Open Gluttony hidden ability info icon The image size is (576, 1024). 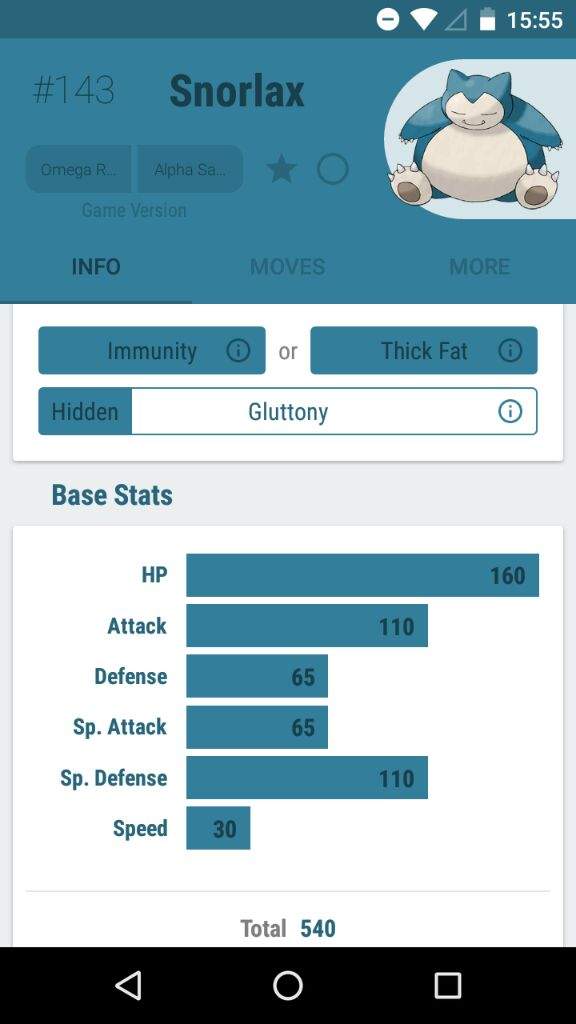tap(509, 411)
